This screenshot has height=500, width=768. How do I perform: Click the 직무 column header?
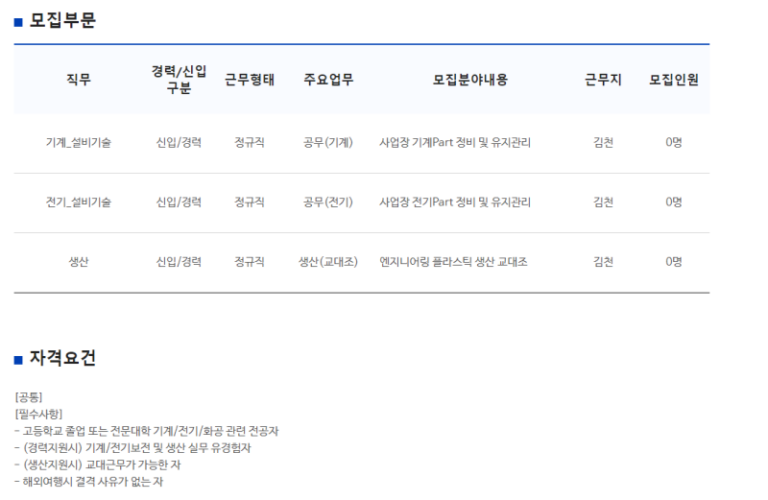pyautogui.click(x=78, y=80)
